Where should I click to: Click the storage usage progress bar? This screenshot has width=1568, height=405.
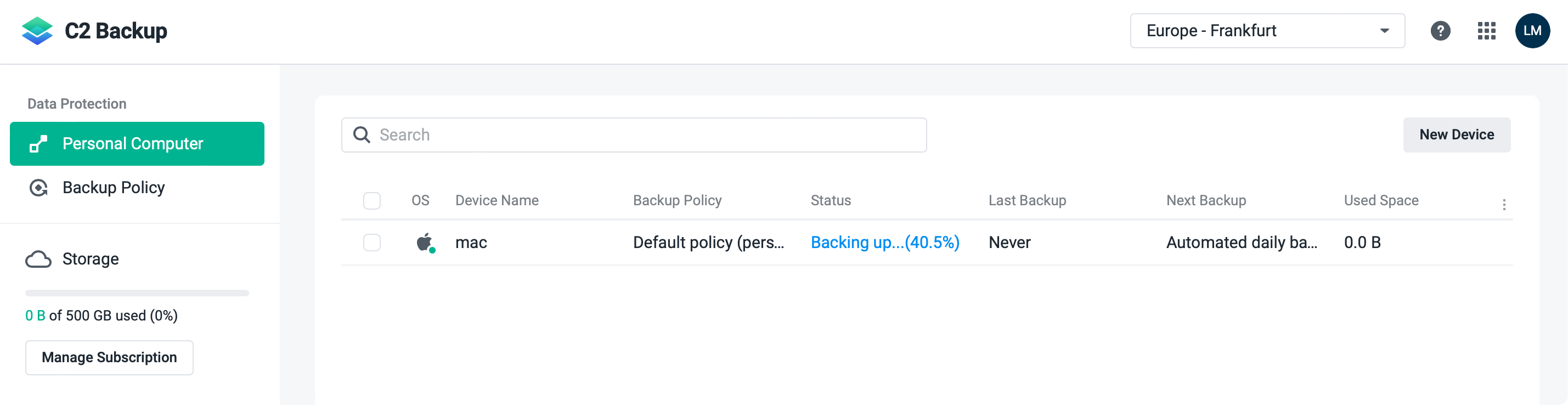click(137, 294)
